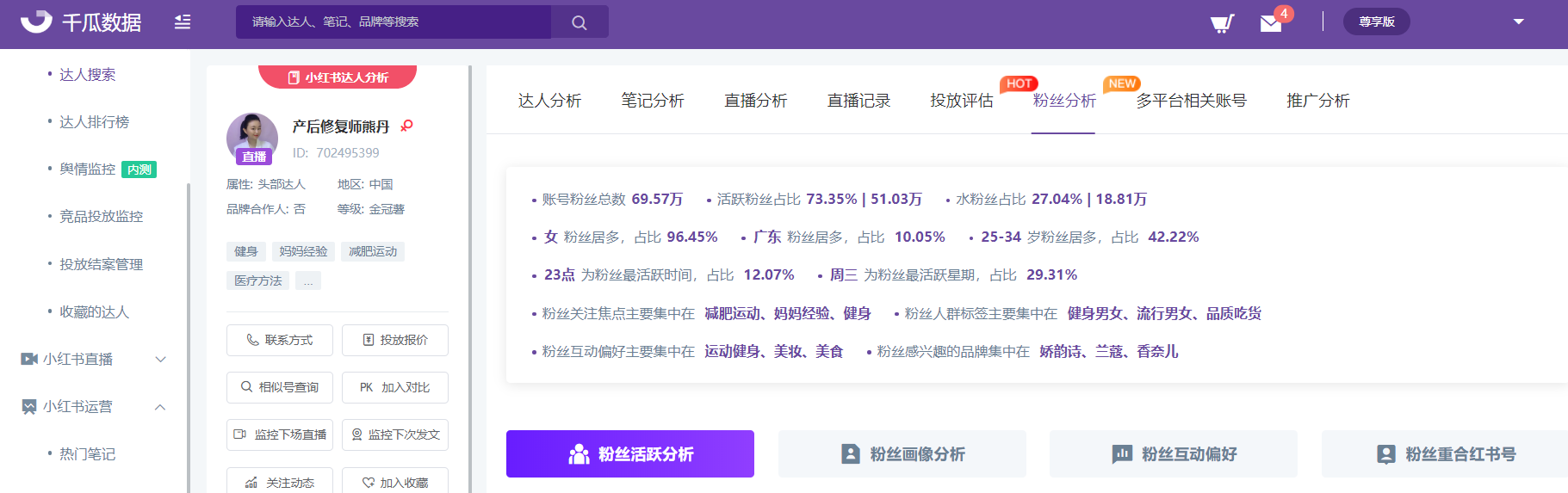Click the search input field

pyautogui.click(x=394, y=22)
